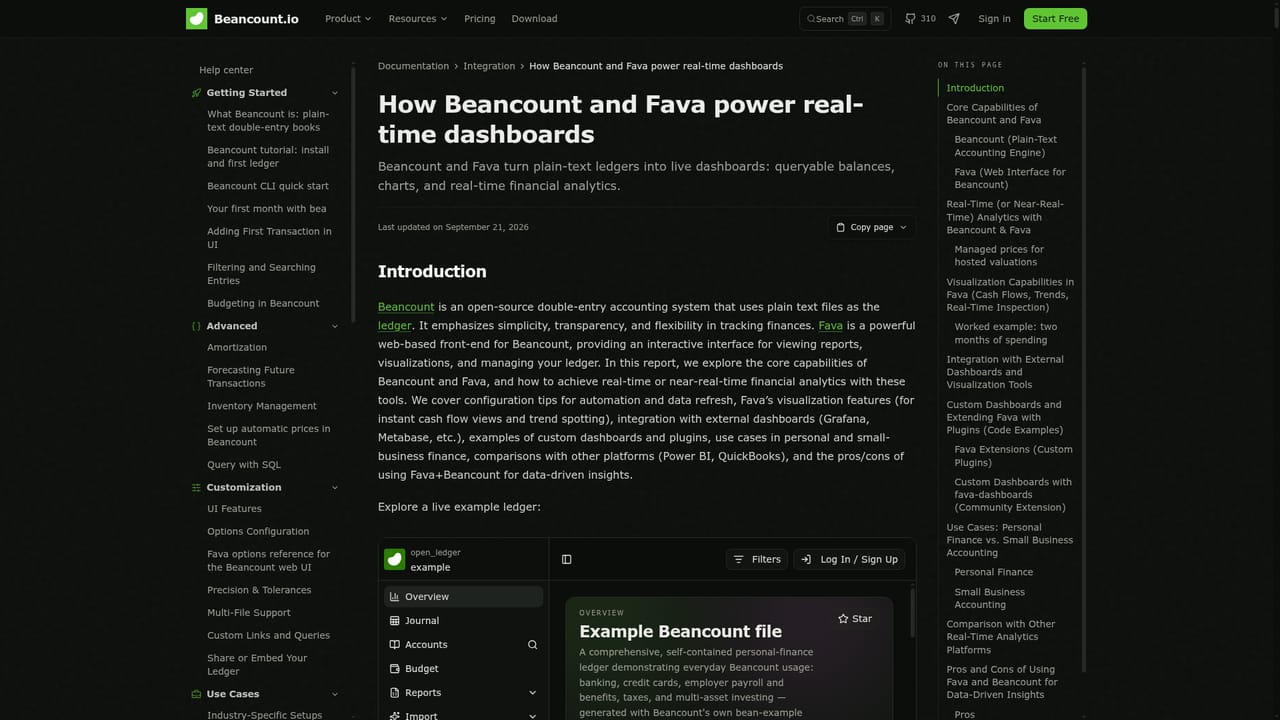This screenshot has width=1280, height=720.
Task: Follow the Beancount link in the Introduction
Action: coord(406,307)
